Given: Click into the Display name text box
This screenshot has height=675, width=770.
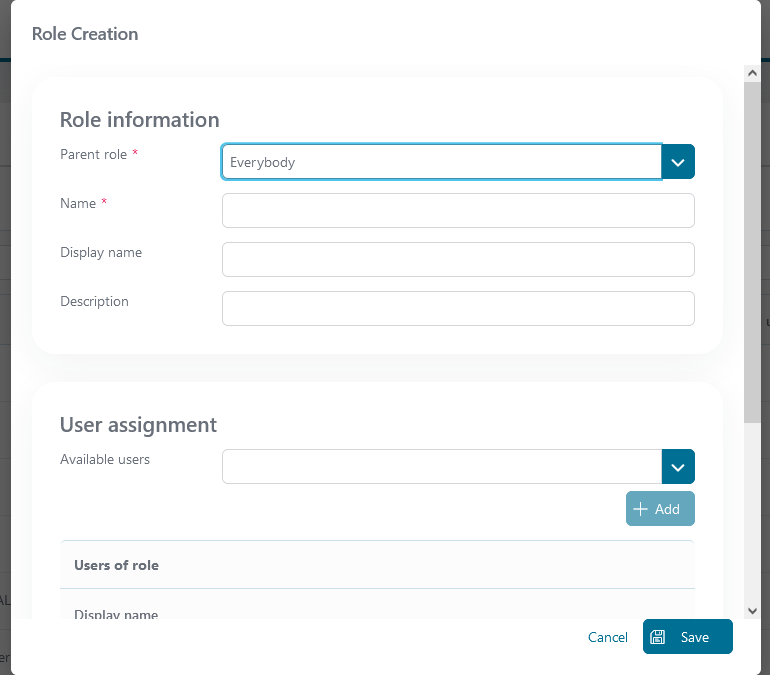Looking at the screenshot, I should pyautogui.click(x=458, y=260).
